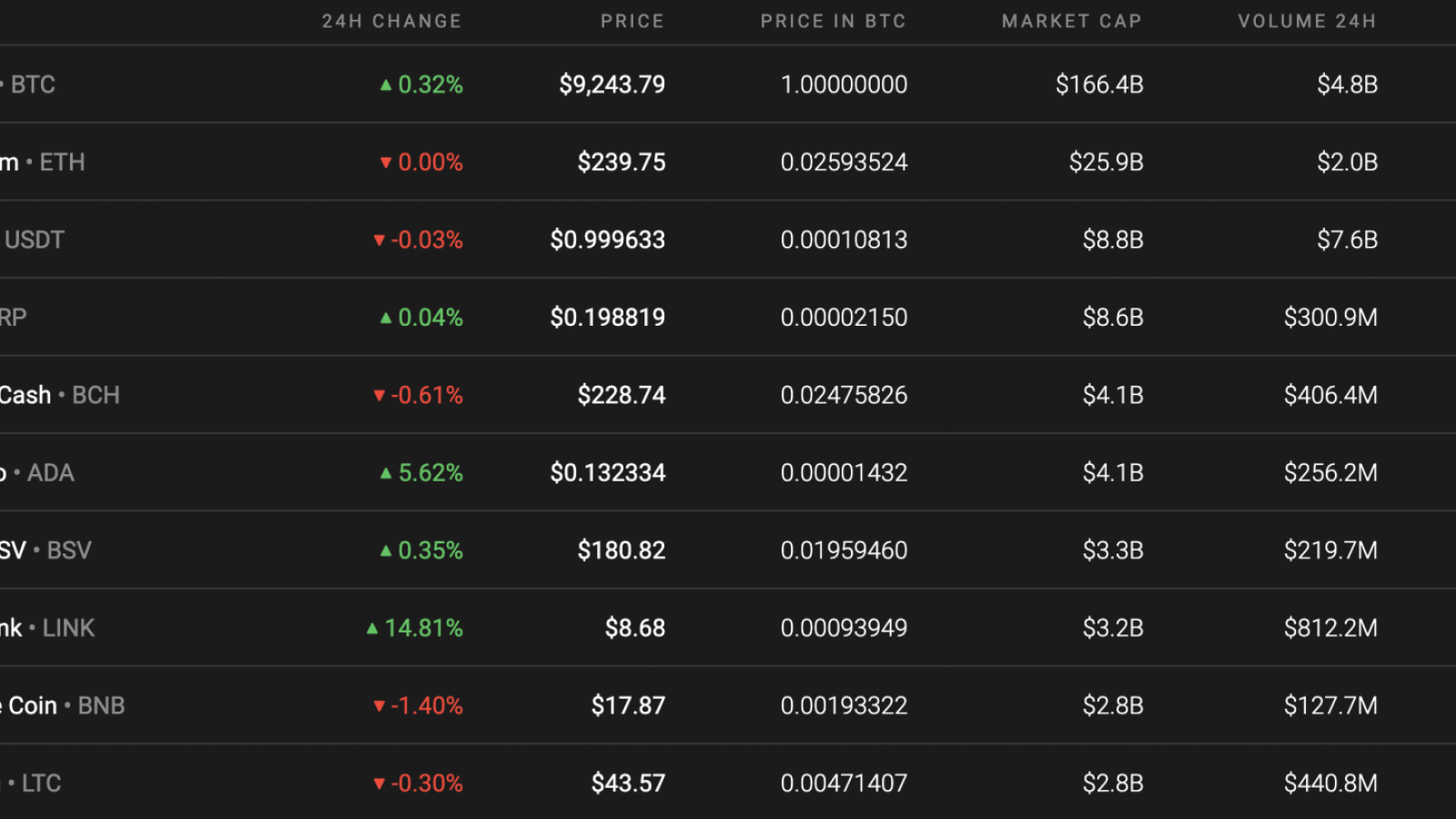Sort by the PRICE IN BTC column header

834,21
